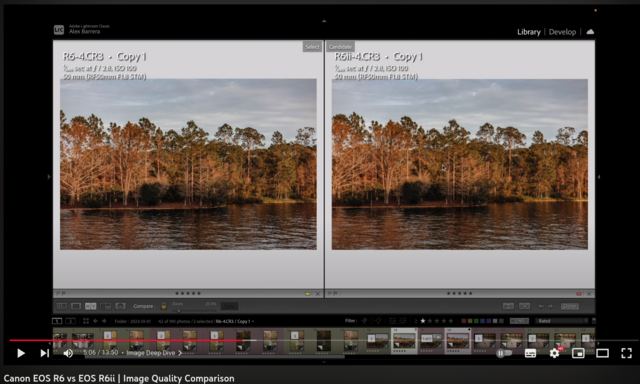Toggle the second edit-status filter icon

(x=402, y=321)
